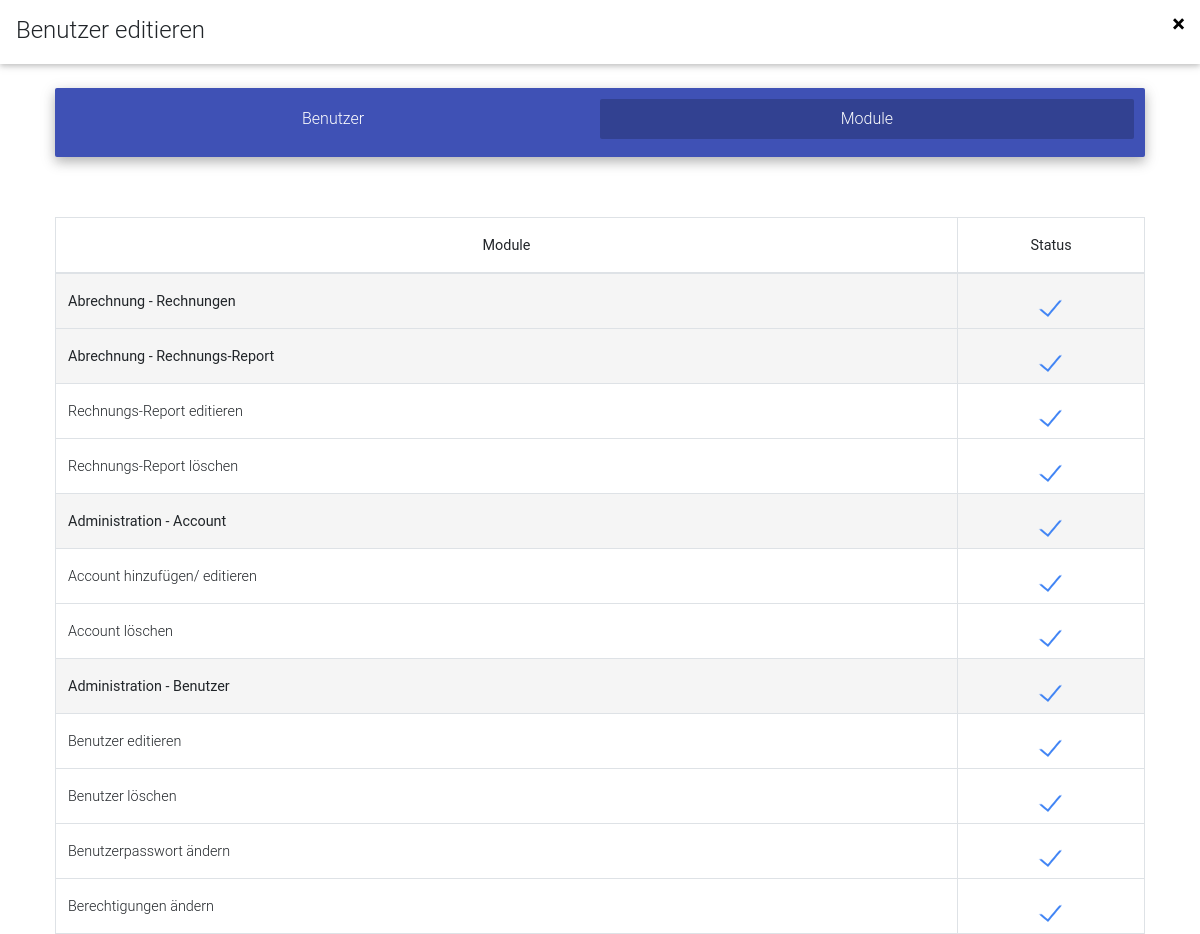Click checkmark for Administration - Benutzer
The height and width of the screenshot is (934, 1200).
1050,693
